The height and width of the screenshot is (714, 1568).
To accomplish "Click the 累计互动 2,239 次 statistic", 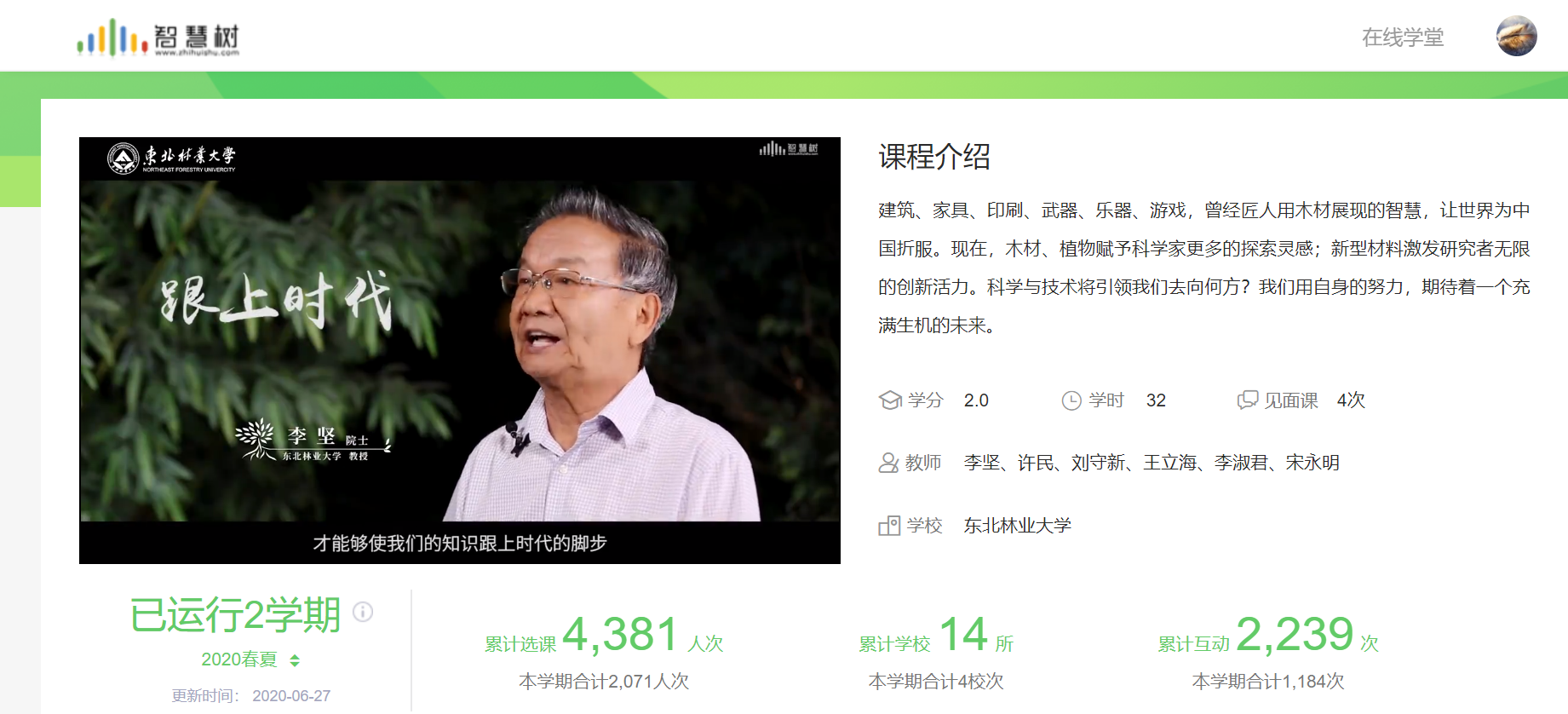I will [1267, 636].
